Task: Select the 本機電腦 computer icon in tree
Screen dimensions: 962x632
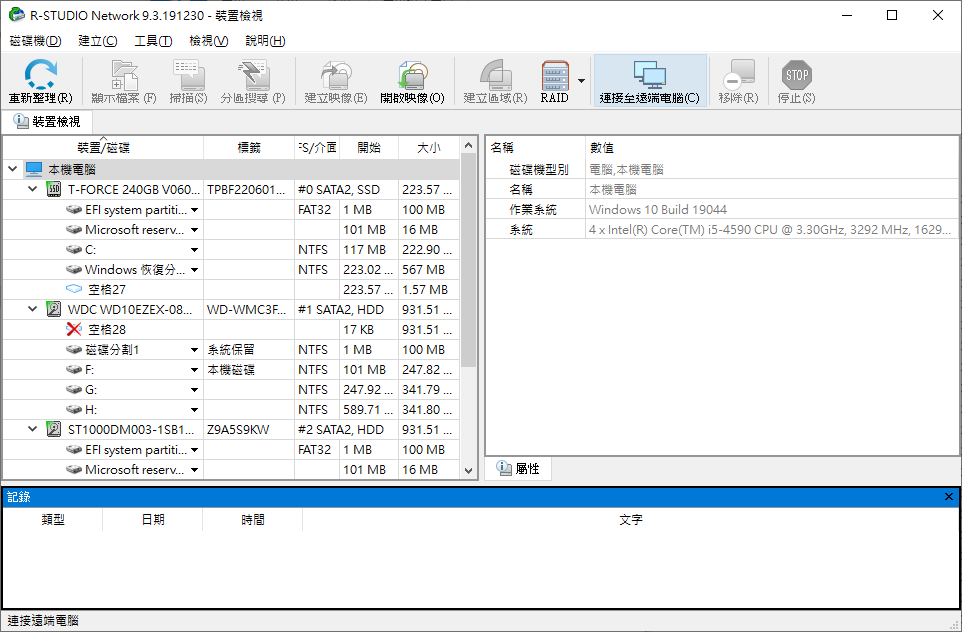Action: (34, 169)
